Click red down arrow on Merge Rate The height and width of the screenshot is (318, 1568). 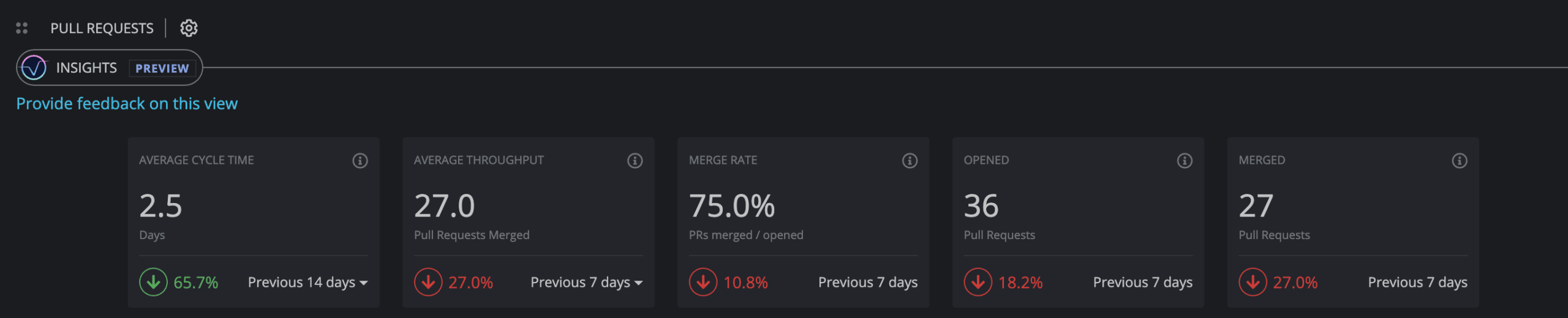point(703,282)
